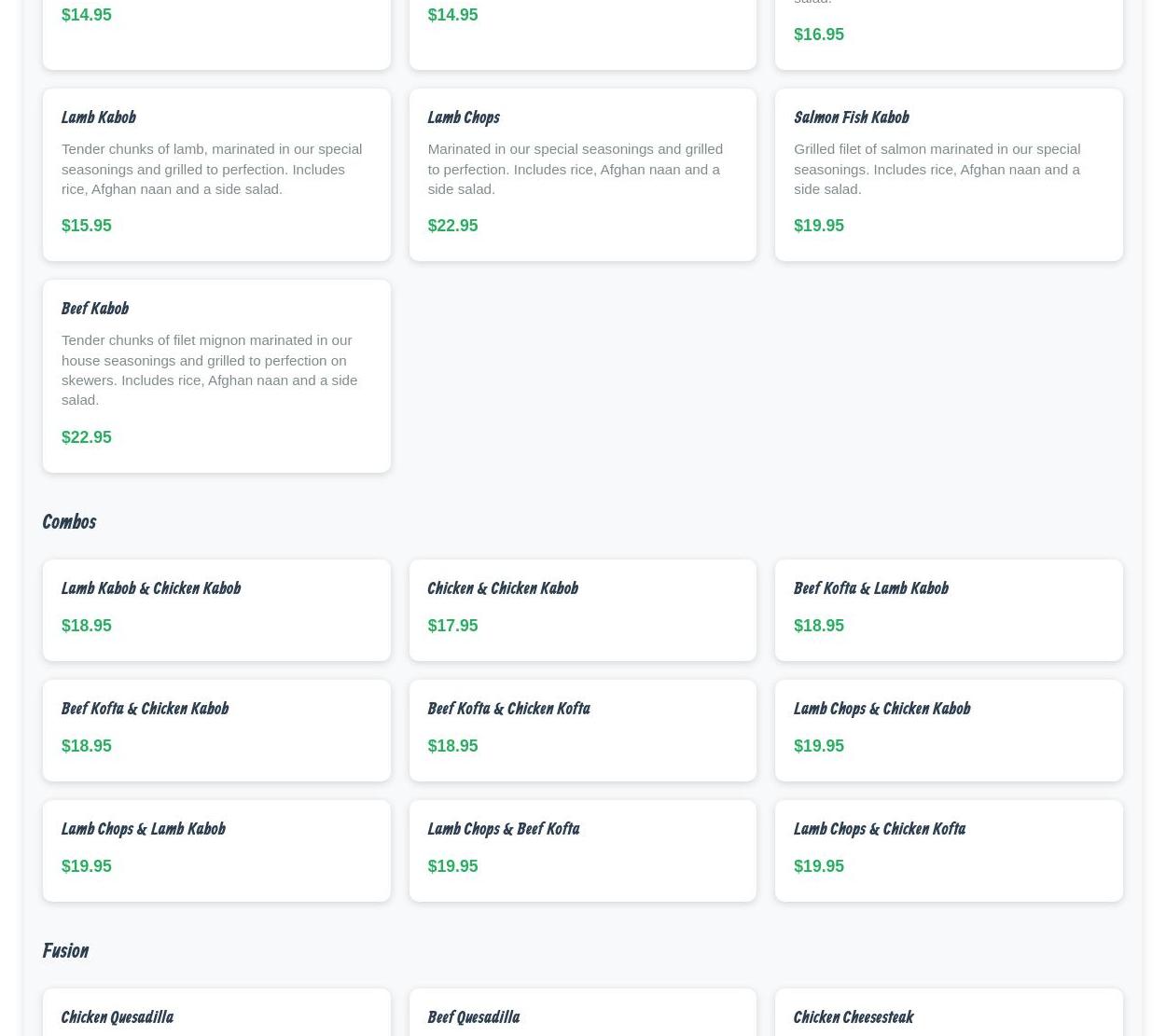This screenshot has height=1036, width=1166.
Task: Click the Fusion section heading
Action: [64, 950]
